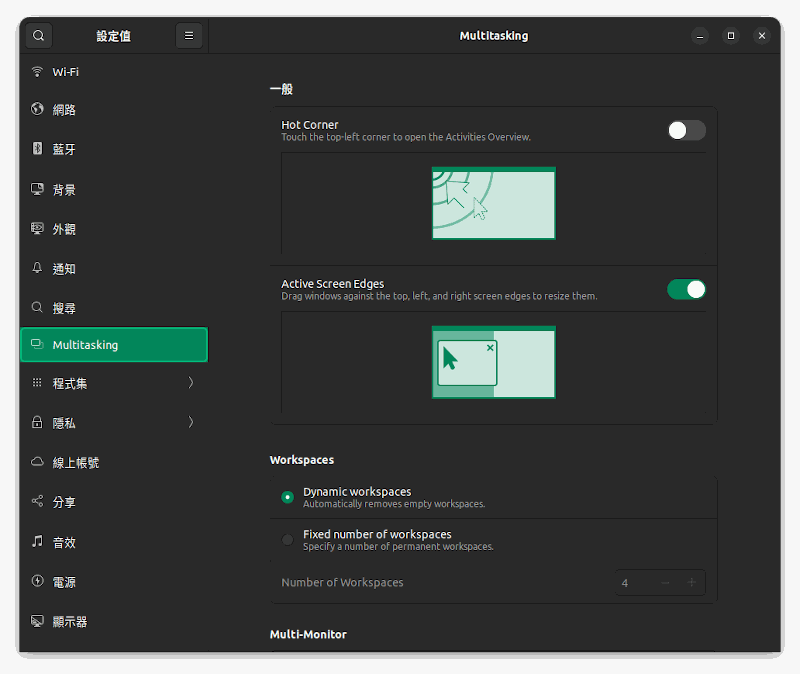Click the Active Screen Edges label text
800x674 pixels.
coord(333,284)
